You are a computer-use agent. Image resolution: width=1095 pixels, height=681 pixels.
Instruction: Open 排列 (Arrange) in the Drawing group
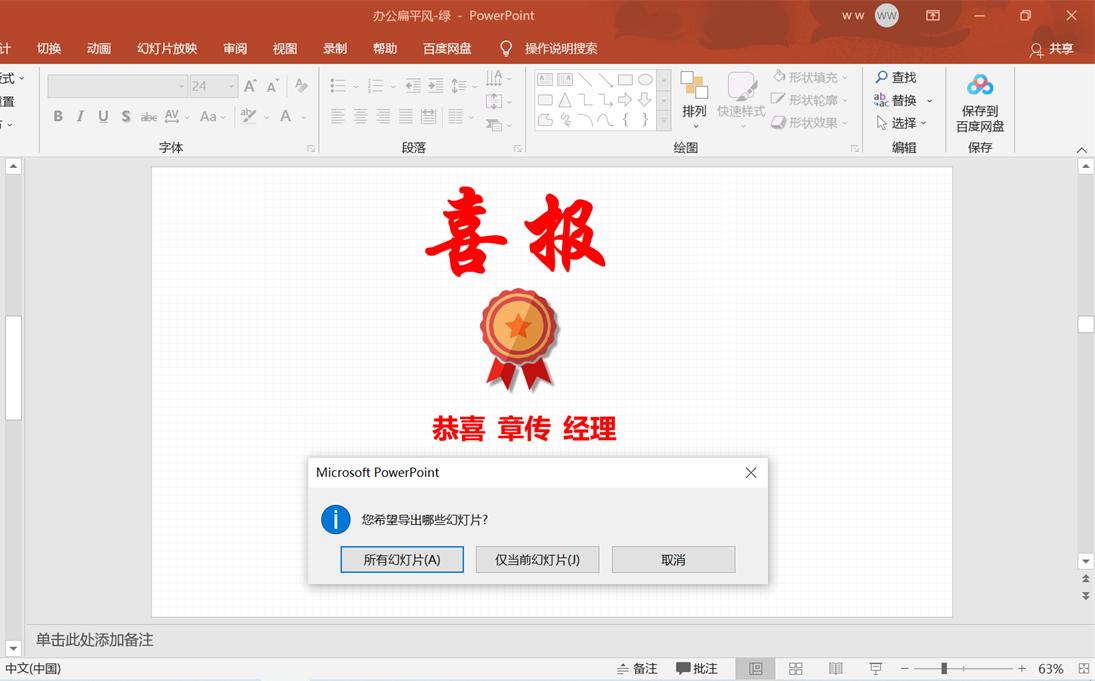pos(694,97)
